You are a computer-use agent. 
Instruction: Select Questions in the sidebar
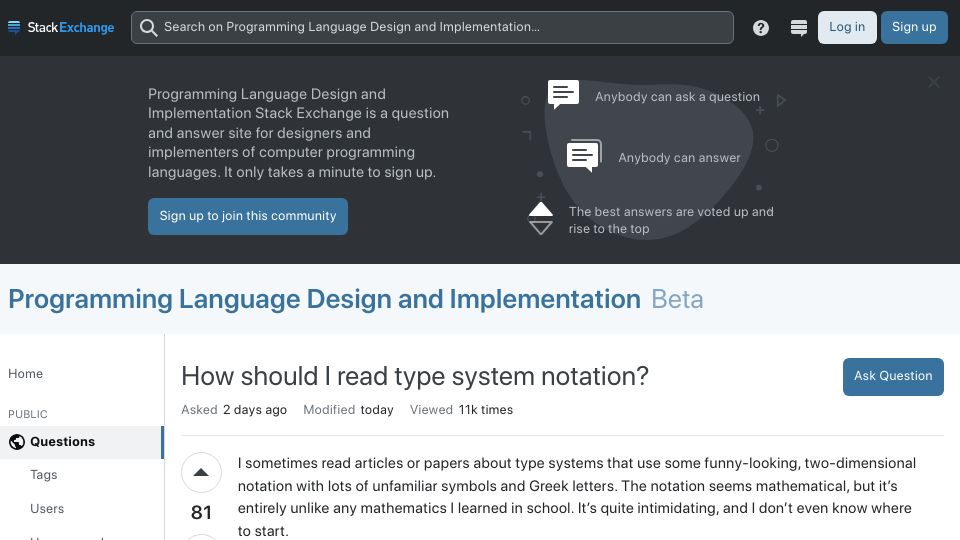pos(81,442)
